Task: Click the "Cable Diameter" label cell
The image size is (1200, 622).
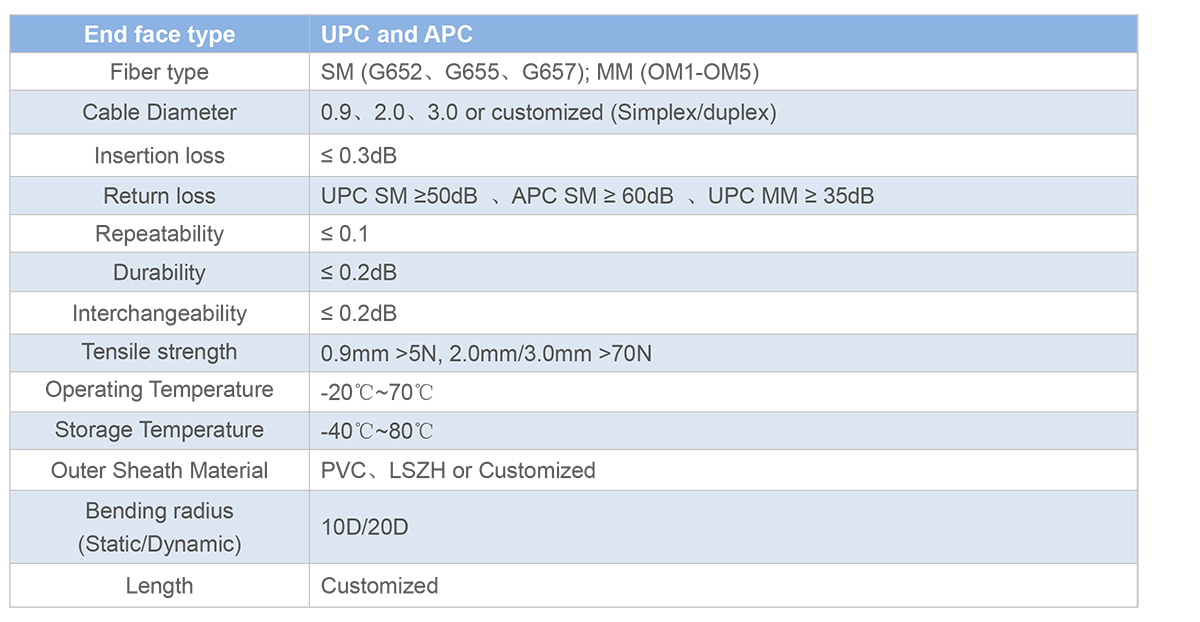Action: (160, 112)
